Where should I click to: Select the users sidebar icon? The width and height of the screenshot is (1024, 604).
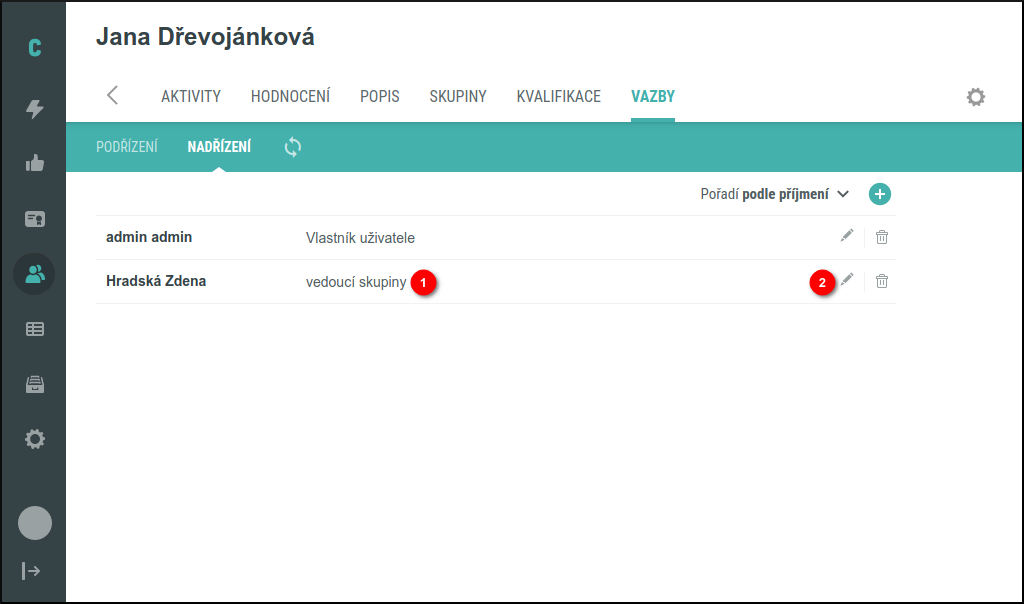[35, 273]
